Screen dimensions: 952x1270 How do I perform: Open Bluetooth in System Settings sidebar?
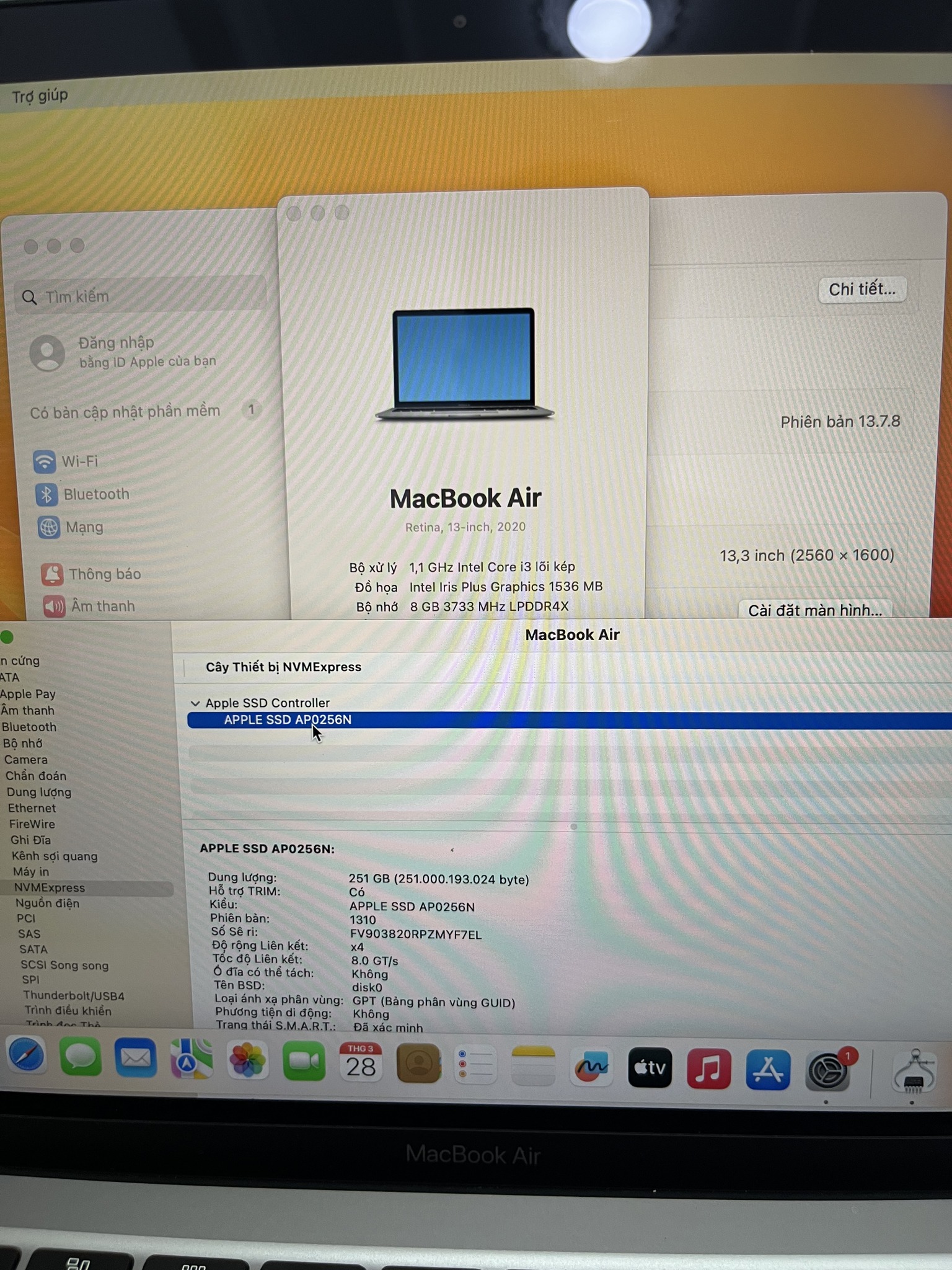[x=82, y=494]
